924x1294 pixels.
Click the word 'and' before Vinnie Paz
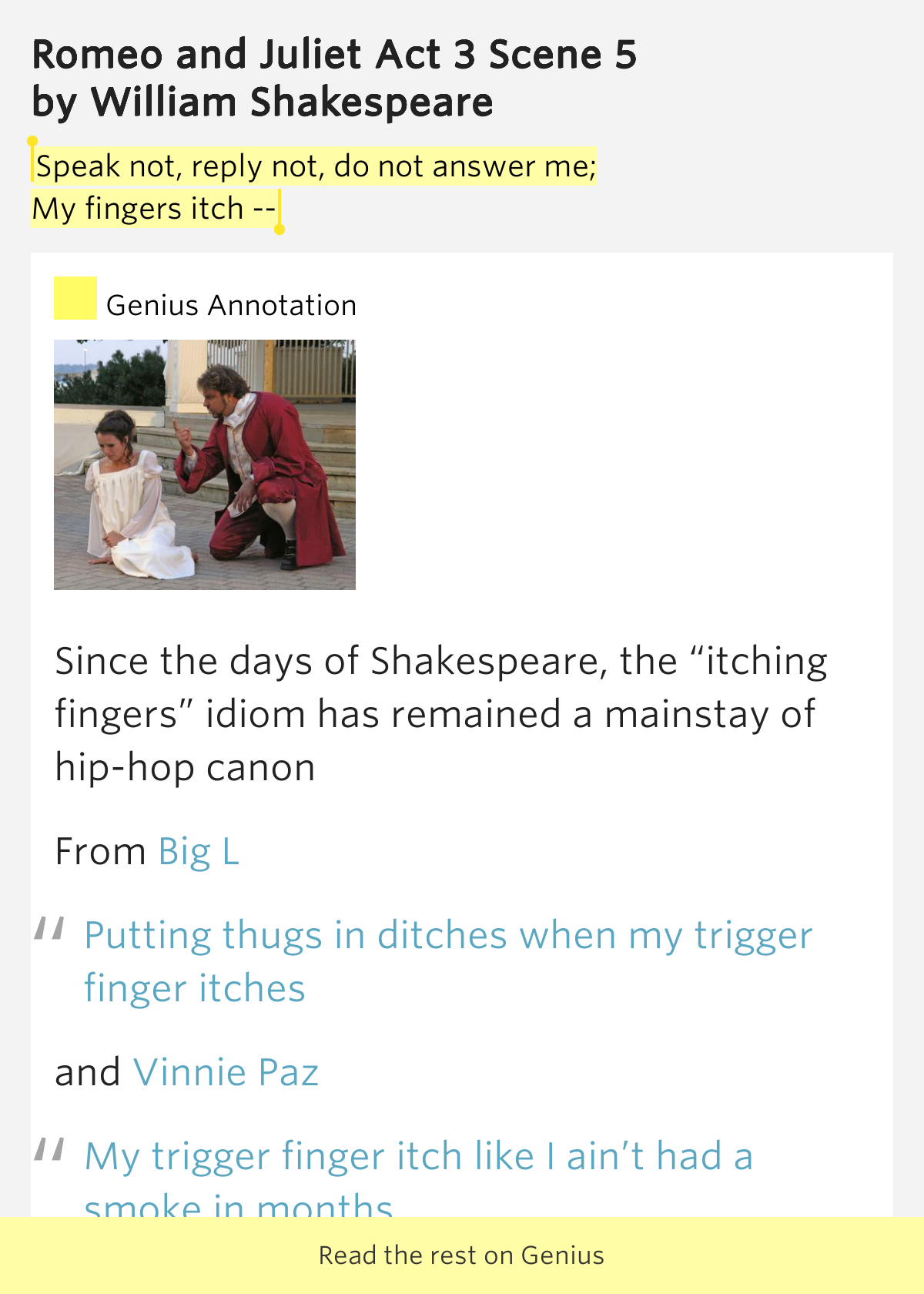click(88, 1072)
